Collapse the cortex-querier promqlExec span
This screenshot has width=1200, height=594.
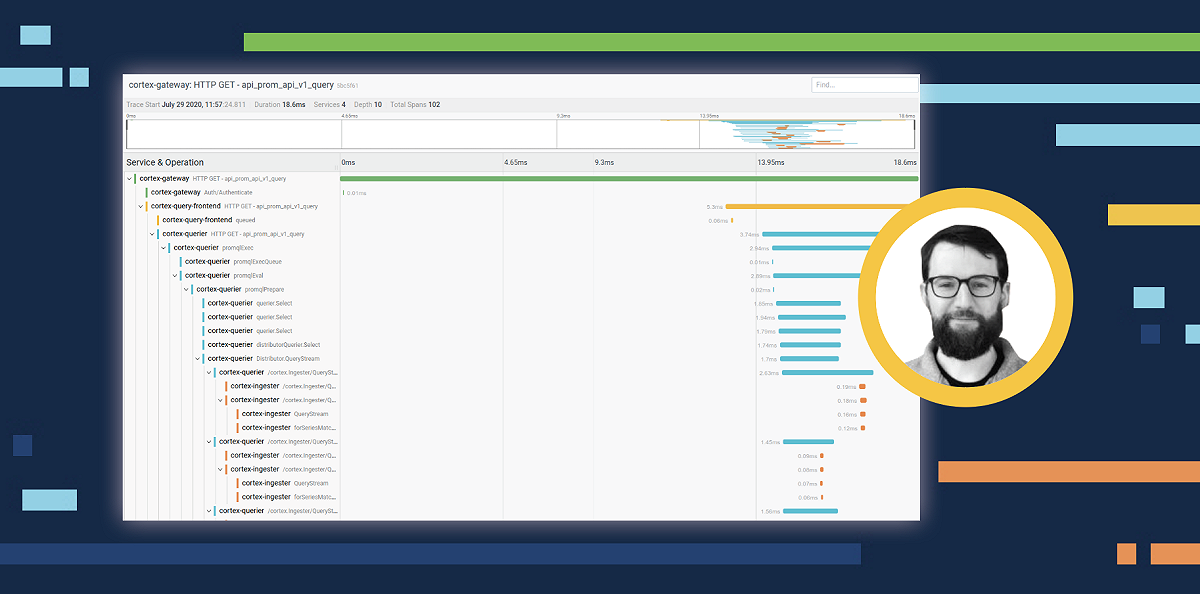[164, 247]
